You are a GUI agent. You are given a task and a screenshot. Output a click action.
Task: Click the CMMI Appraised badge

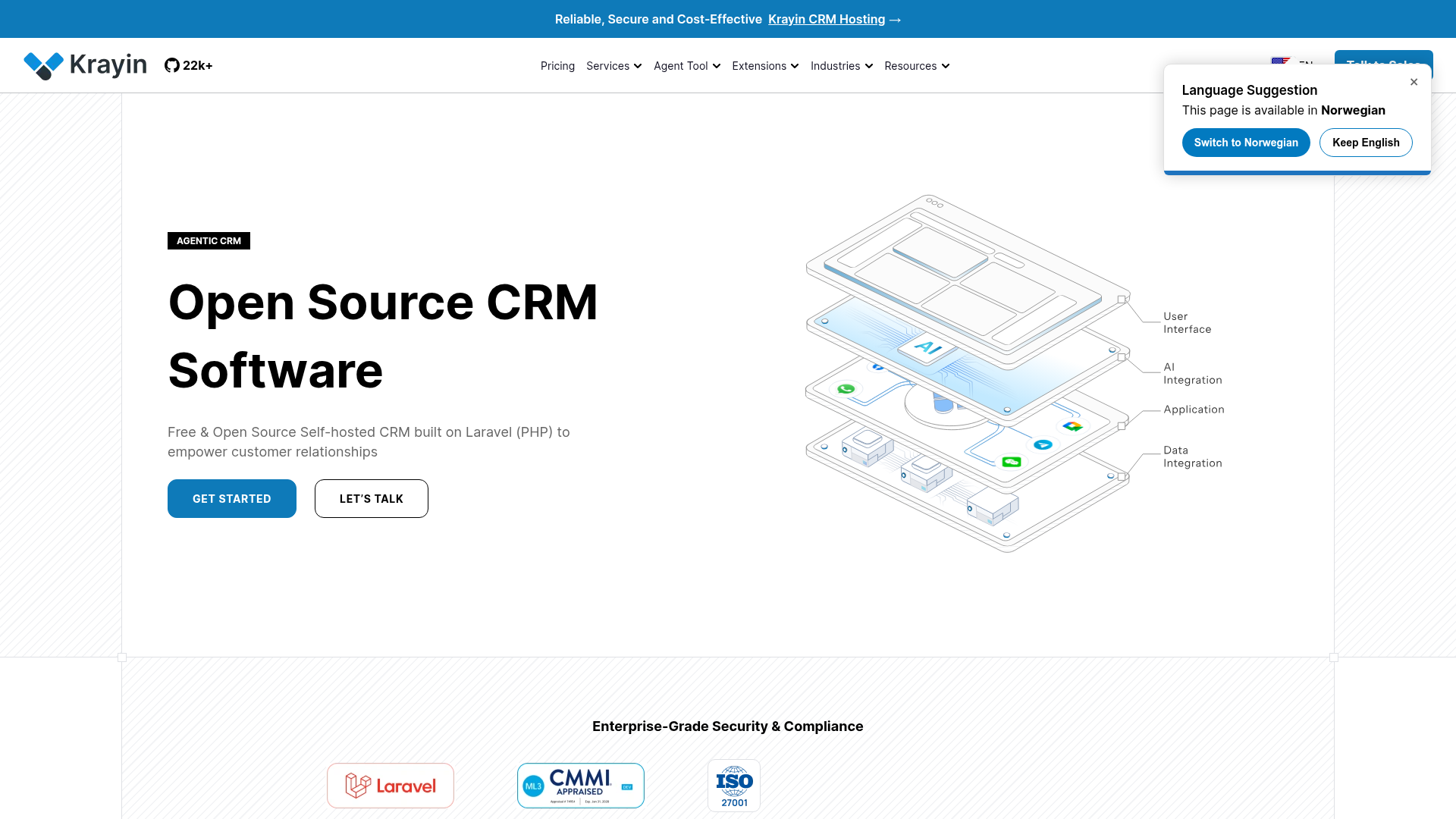pos(581,786)
